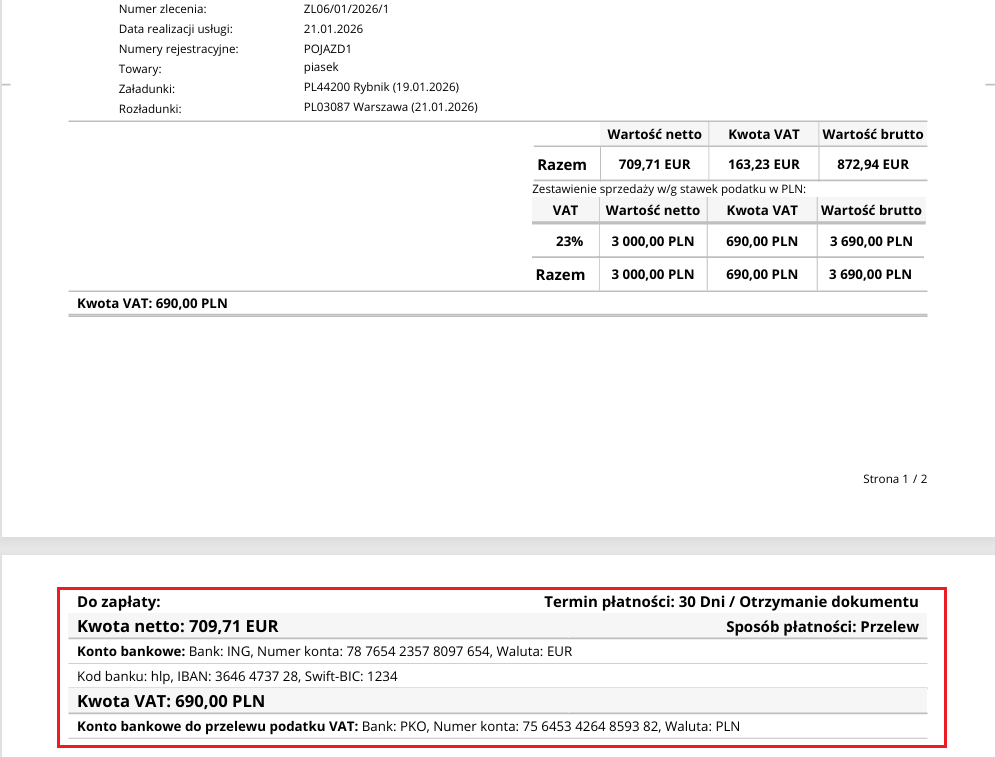Click Sposób płatności: Przelew text
Image resolution: width=995 pixels, height=757 pixels.
point(822,627)
